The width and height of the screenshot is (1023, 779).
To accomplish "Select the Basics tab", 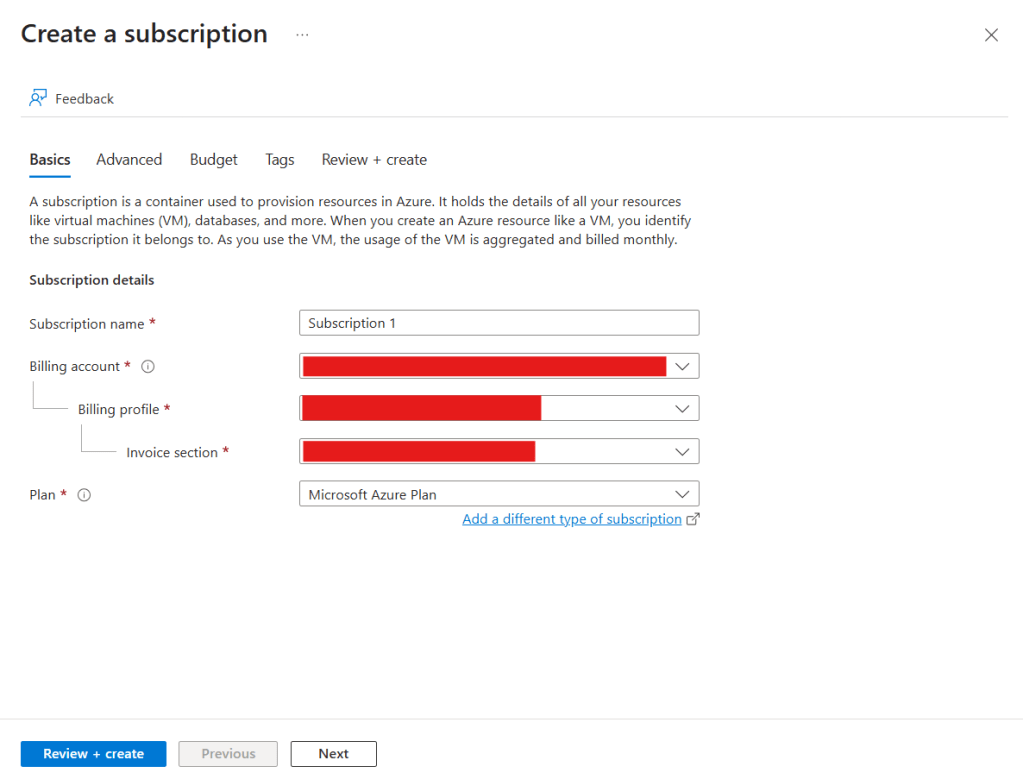I will coord(50,160).
